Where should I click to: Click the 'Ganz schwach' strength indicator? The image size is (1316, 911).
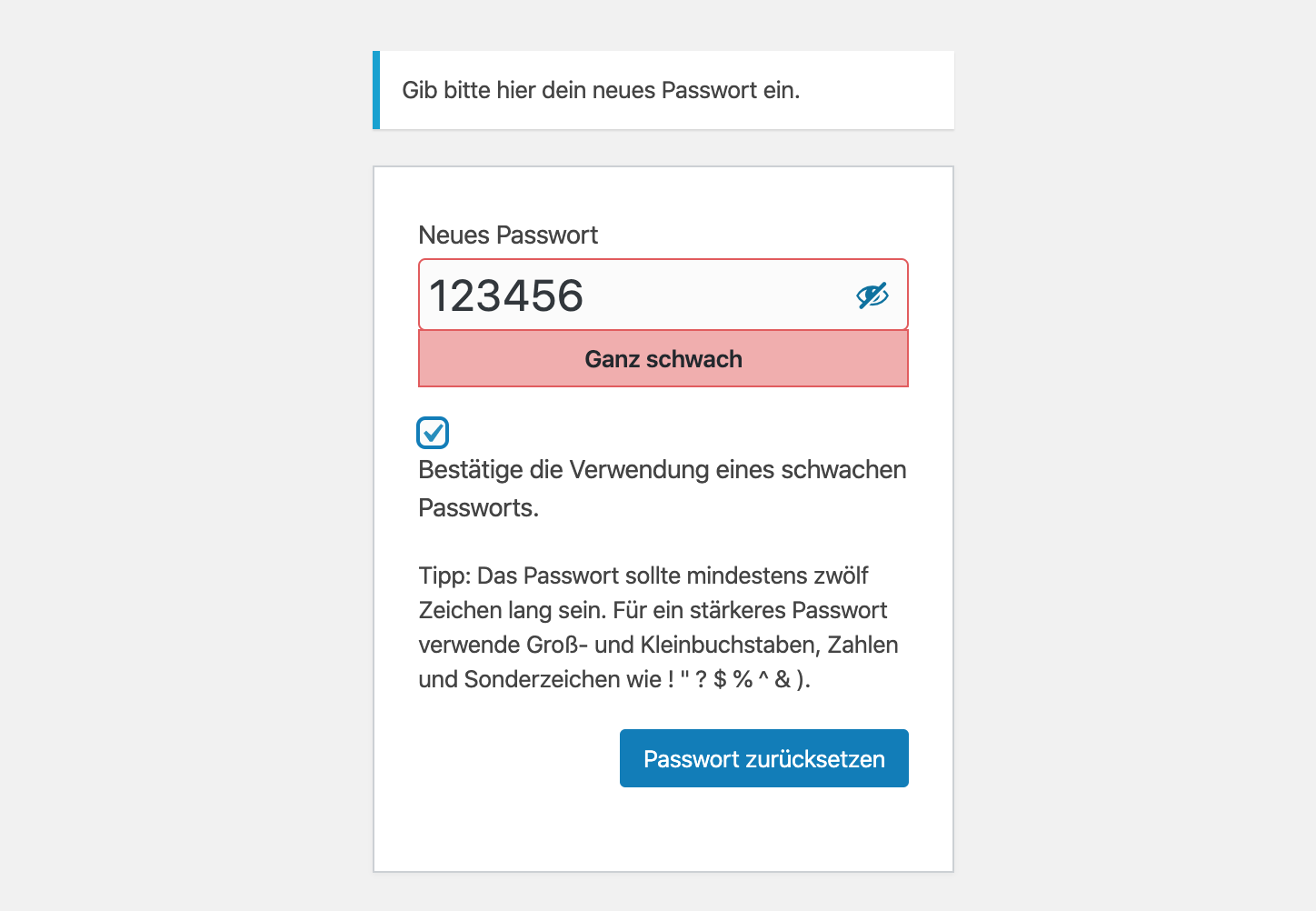point(663,359)
